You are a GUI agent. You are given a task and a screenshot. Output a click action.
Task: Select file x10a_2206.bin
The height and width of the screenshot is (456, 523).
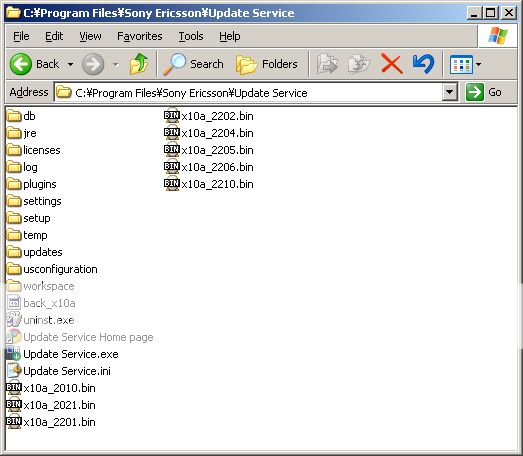(x=209, y=167)
